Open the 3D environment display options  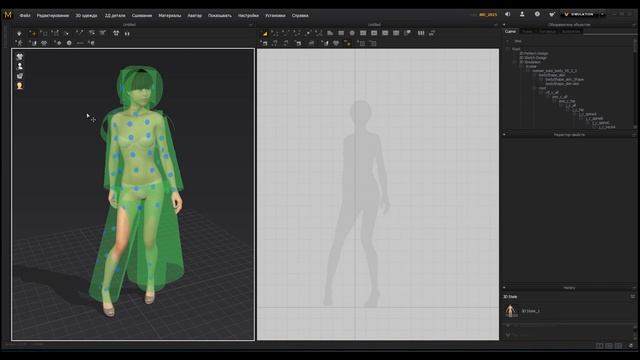(20, 76)
